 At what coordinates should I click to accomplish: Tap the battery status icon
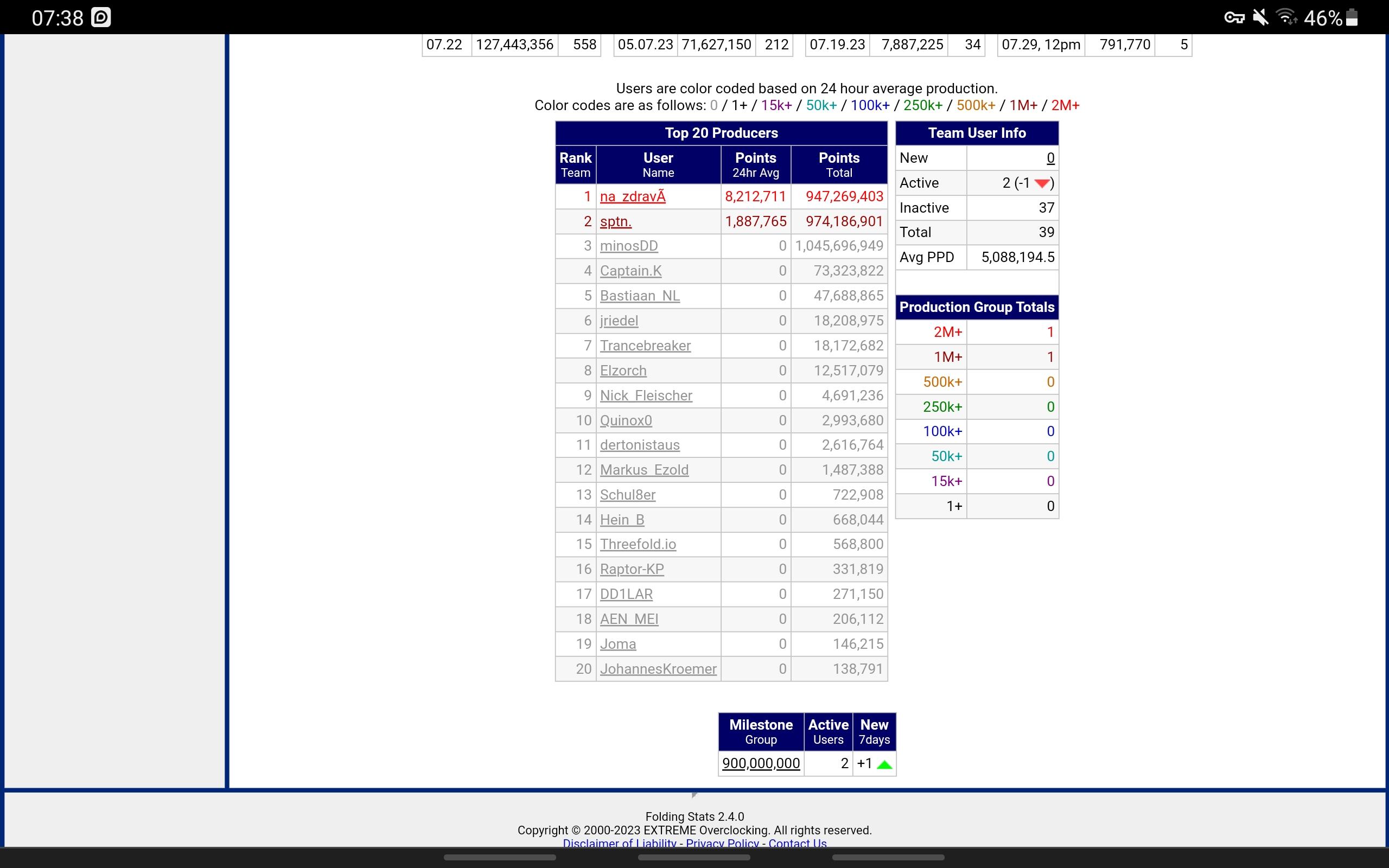[x=1352, y=18]
